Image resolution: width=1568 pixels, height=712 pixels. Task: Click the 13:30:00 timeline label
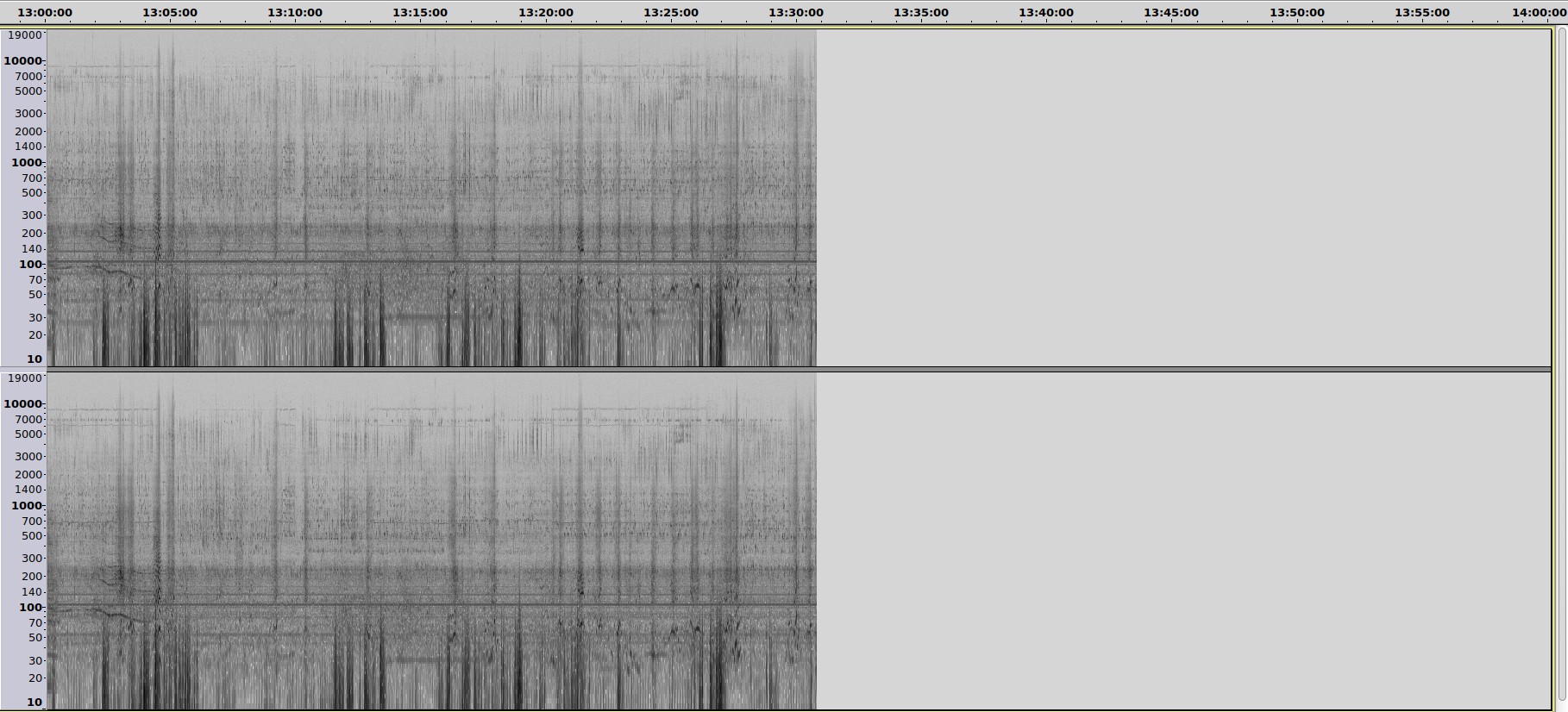pos(796,13)
